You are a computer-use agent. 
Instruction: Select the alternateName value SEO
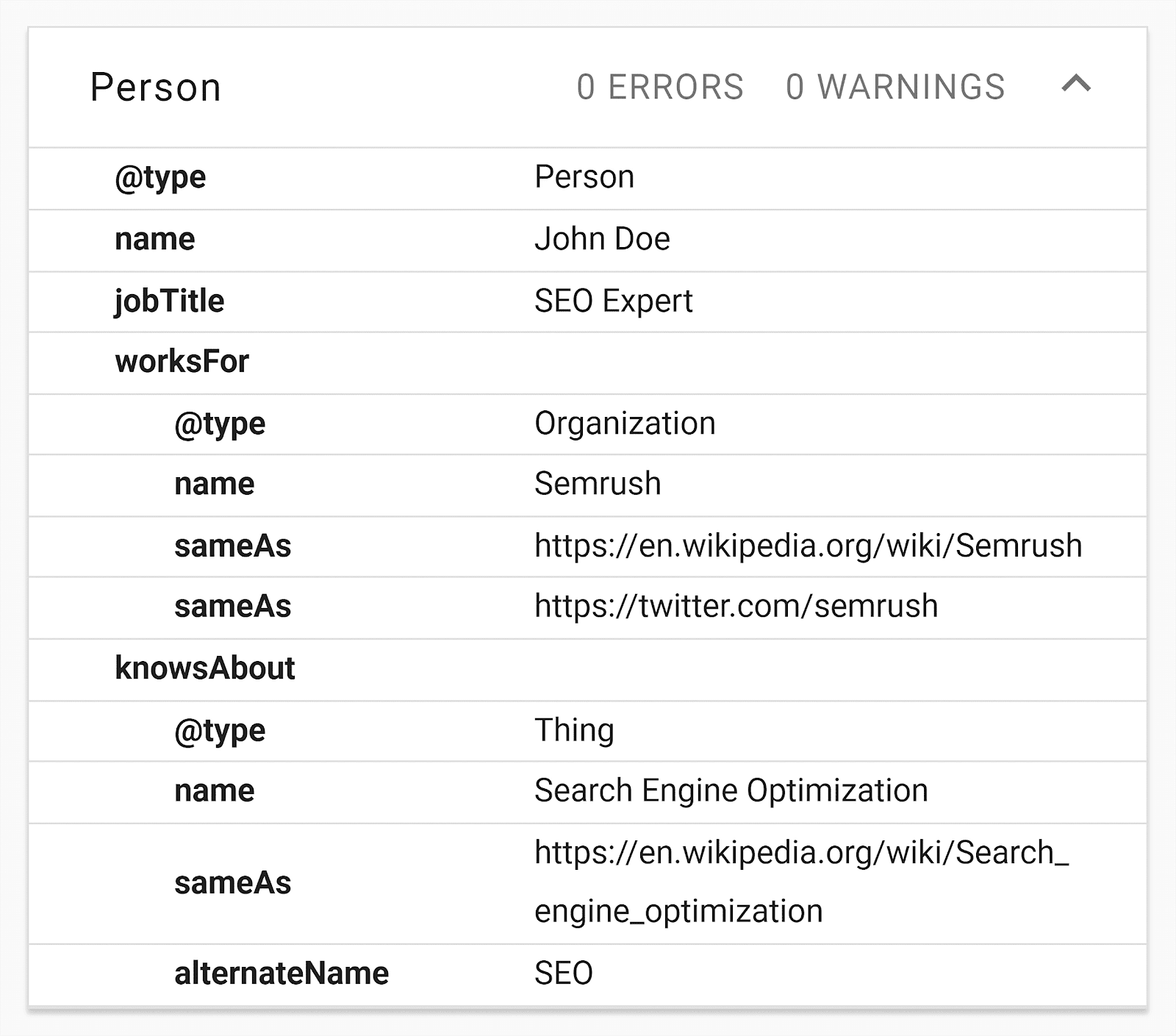coord(563,973)
